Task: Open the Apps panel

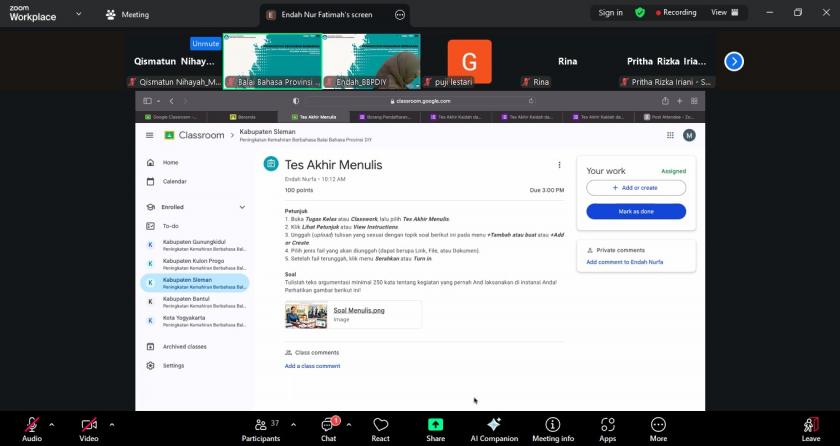Action: click(x=607, y=428)
